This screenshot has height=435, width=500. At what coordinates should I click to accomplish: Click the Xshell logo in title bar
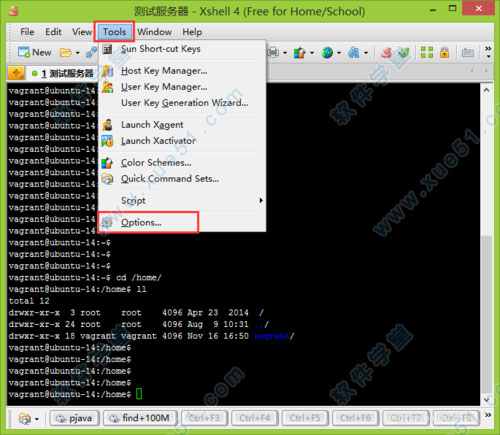(14, 11)
